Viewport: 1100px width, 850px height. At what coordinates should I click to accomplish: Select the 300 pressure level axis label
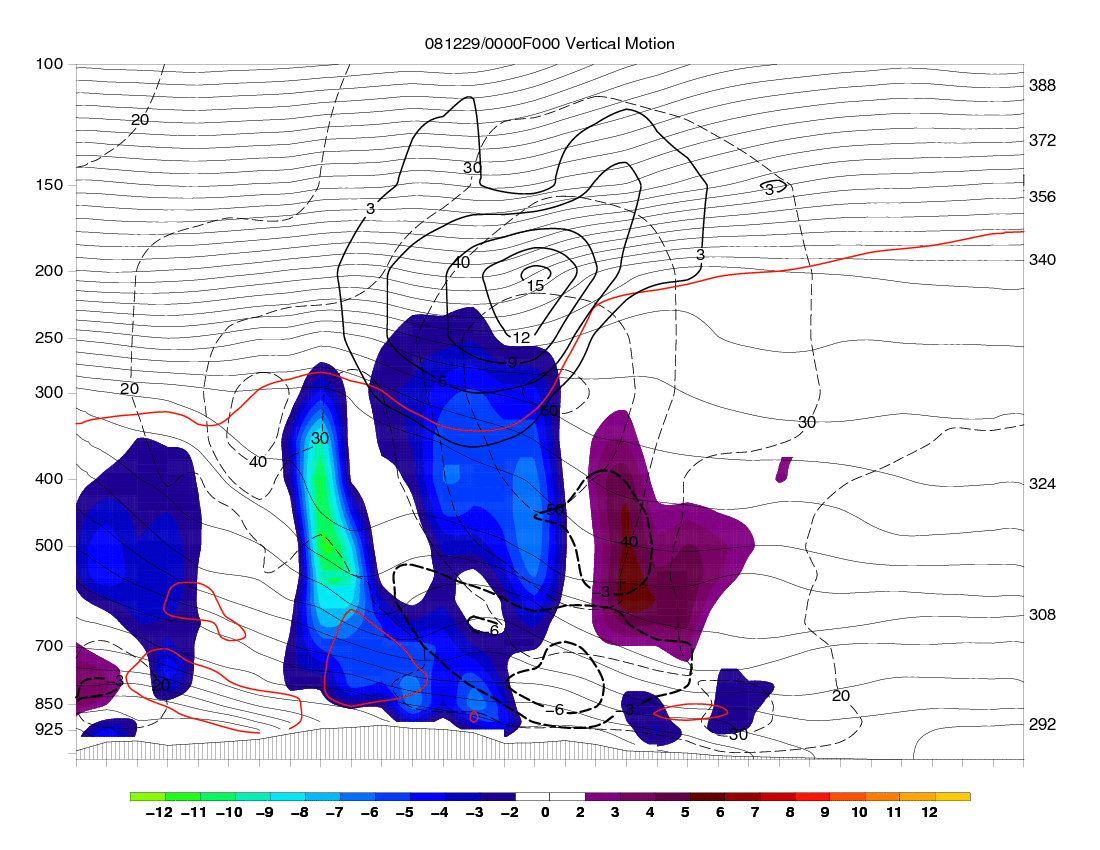(49, 393)
